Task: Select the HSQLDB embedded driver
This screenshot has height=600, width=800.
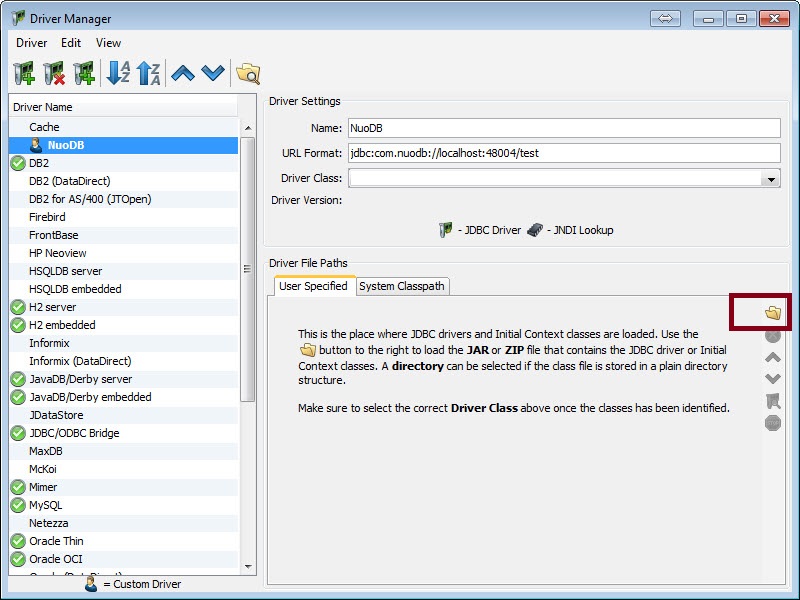Action: pyautogui.click(x=123, y=289)
